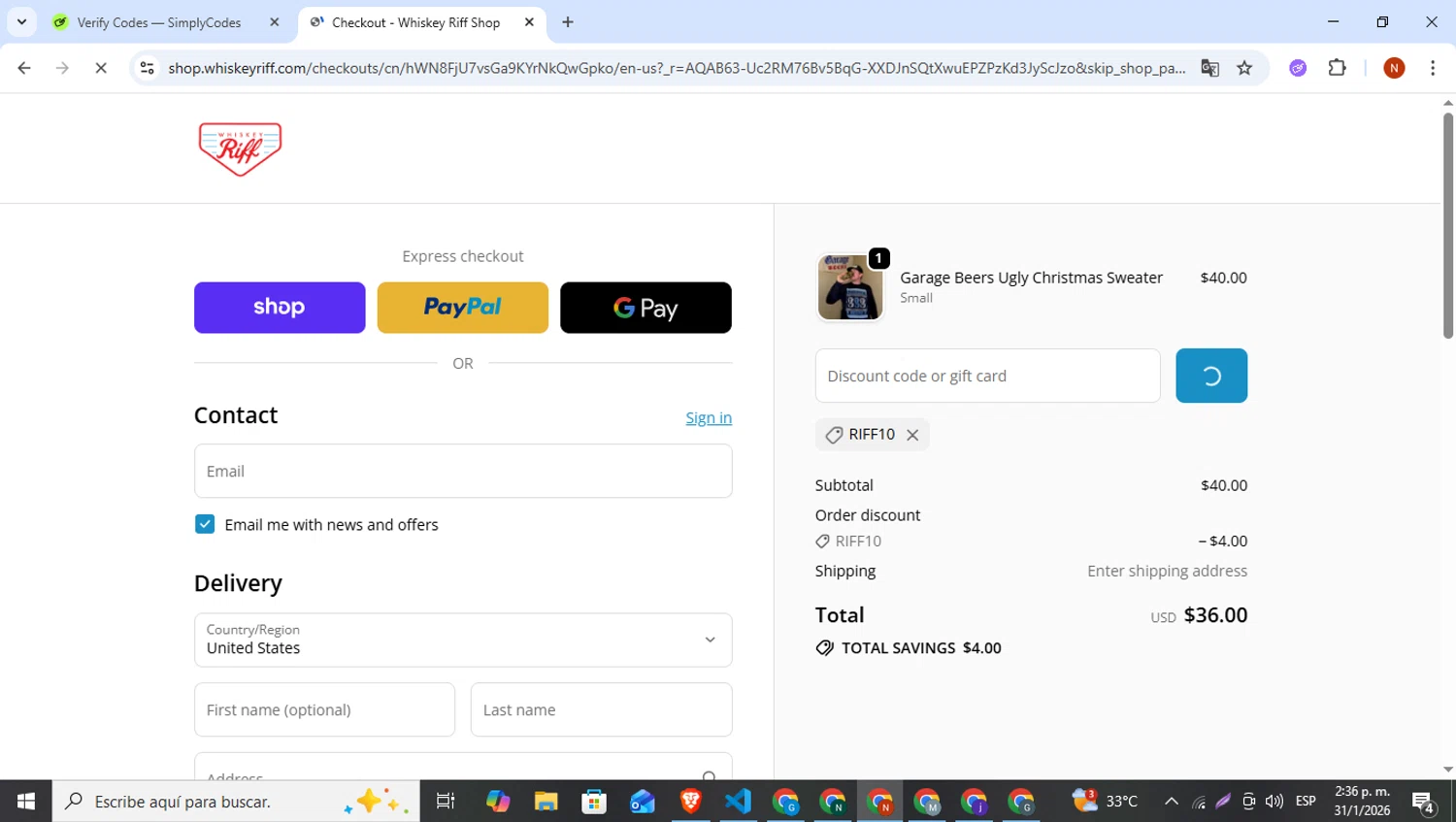Open Microsoft Store from taskbar

594,802
